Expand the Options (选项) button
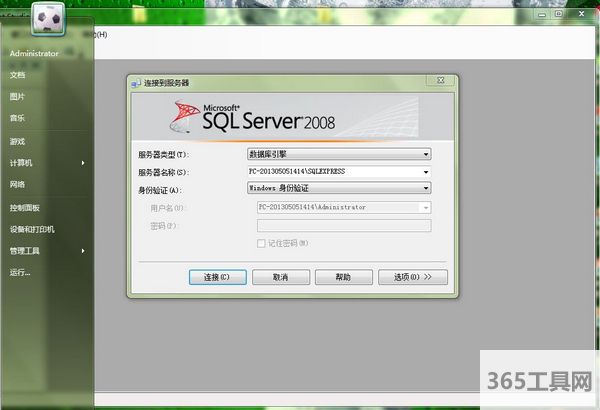Image resolution: width=600 pixels, height=410 pixels. coord(413,277)
